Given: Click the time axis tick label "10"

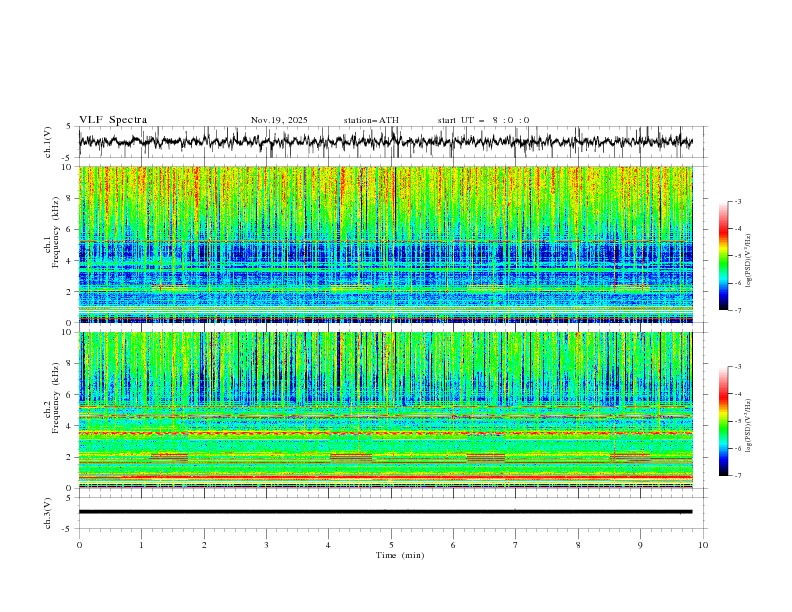Looking at the screenshot, I should click(x=703, y=545).
